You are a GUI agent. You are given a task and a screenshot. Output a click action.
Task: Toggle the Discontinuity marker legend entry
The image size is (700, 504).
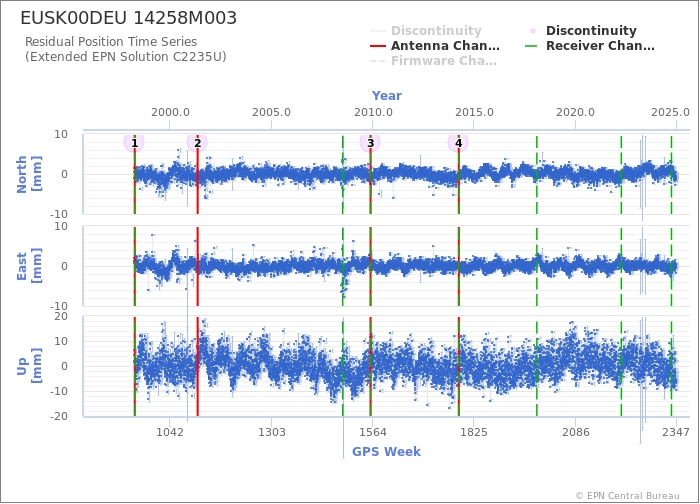point(583,31)
